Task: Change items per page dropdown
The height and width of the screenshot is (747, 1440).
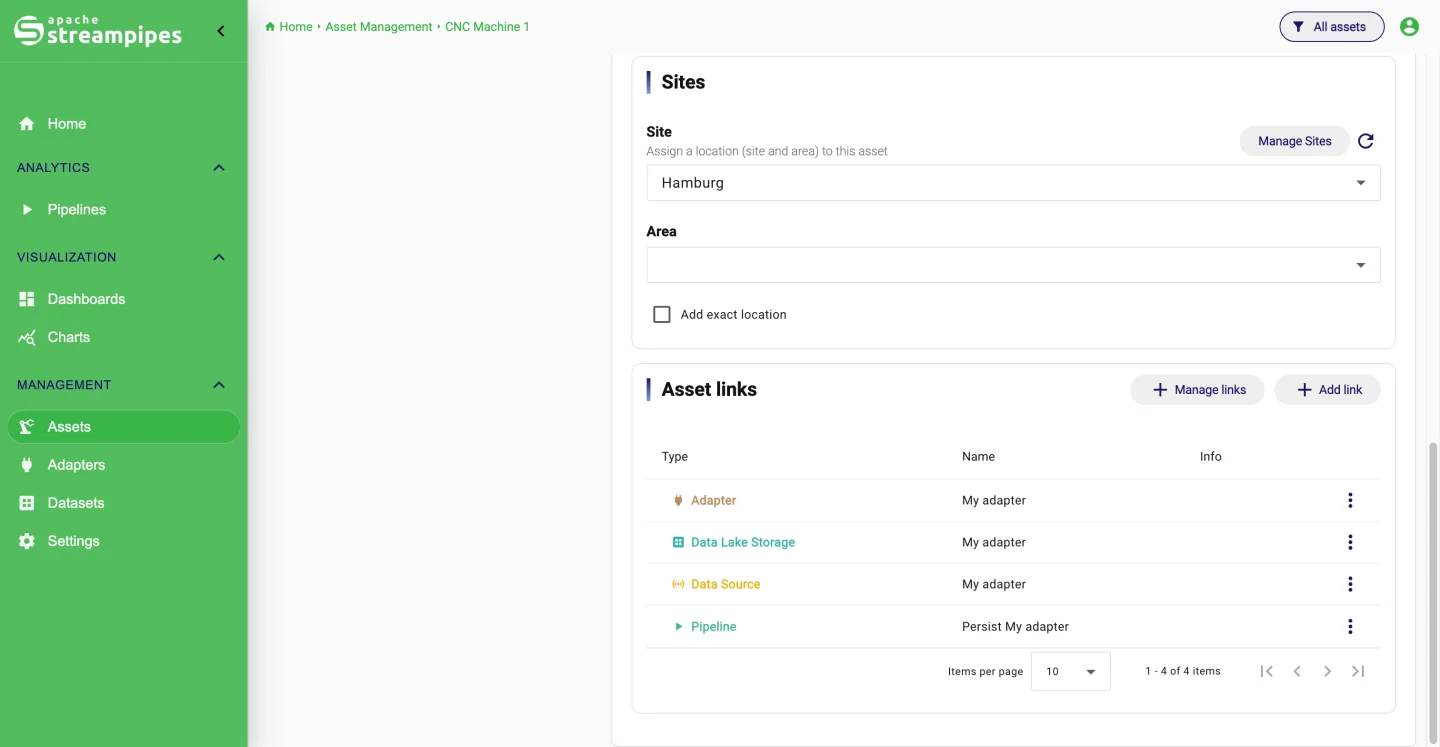Action: pyautogui.click(x=1070, y=671)
